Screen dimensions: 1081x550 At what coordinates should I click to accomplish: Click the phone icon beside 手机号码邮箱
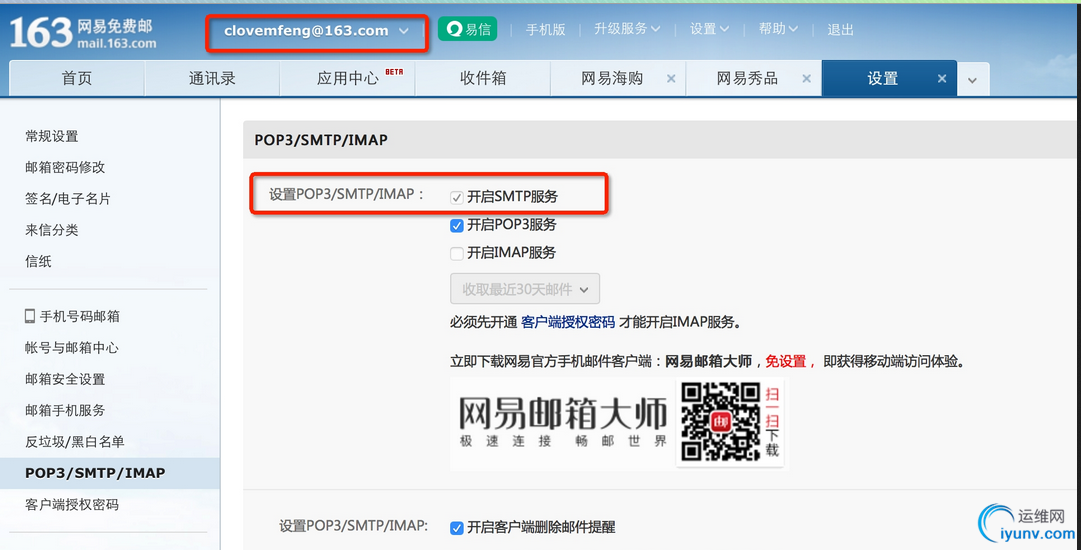click(30, 316)
